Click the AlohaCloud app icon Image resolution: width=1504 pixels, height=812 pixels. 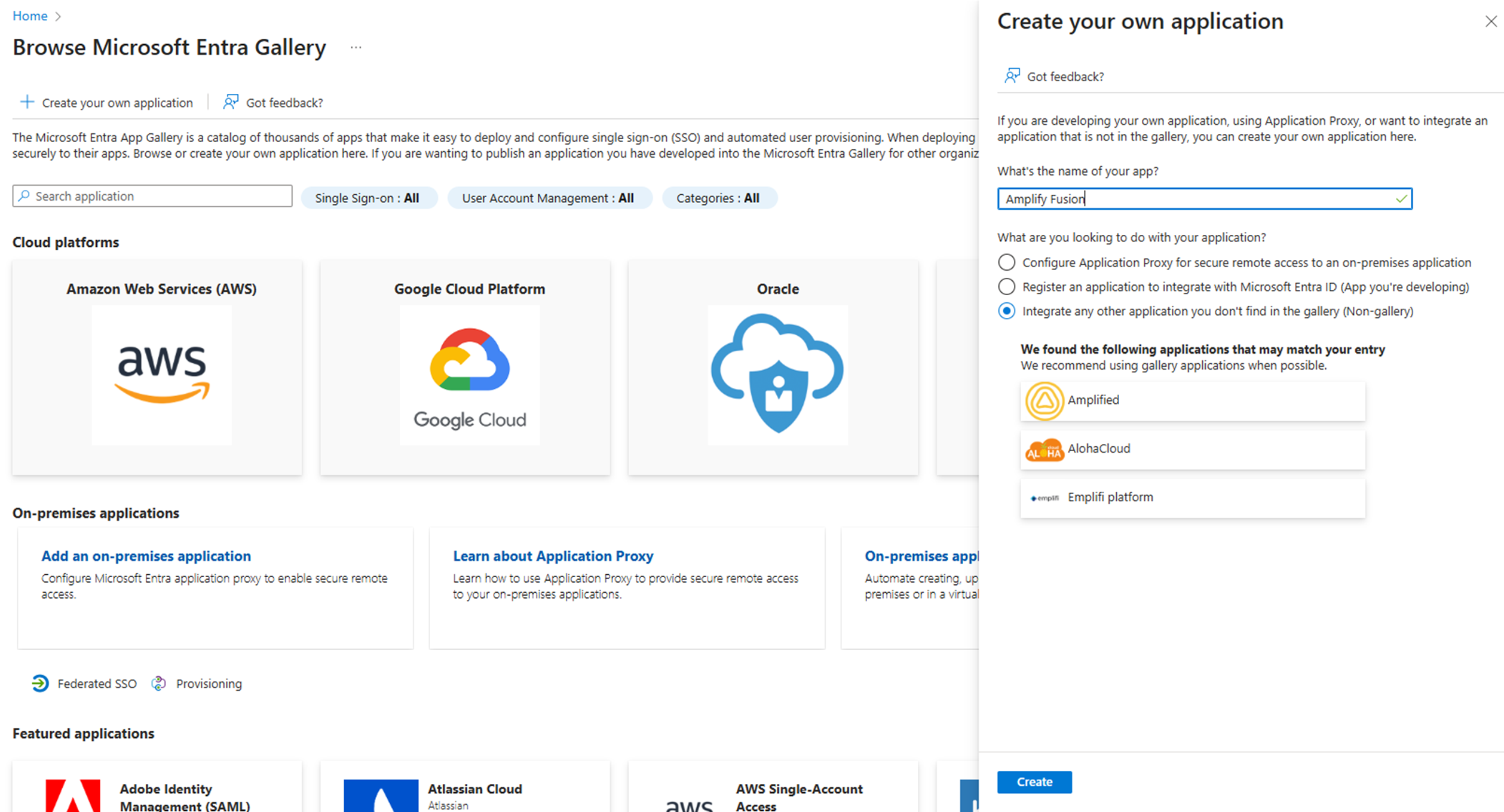(1044, 449)
